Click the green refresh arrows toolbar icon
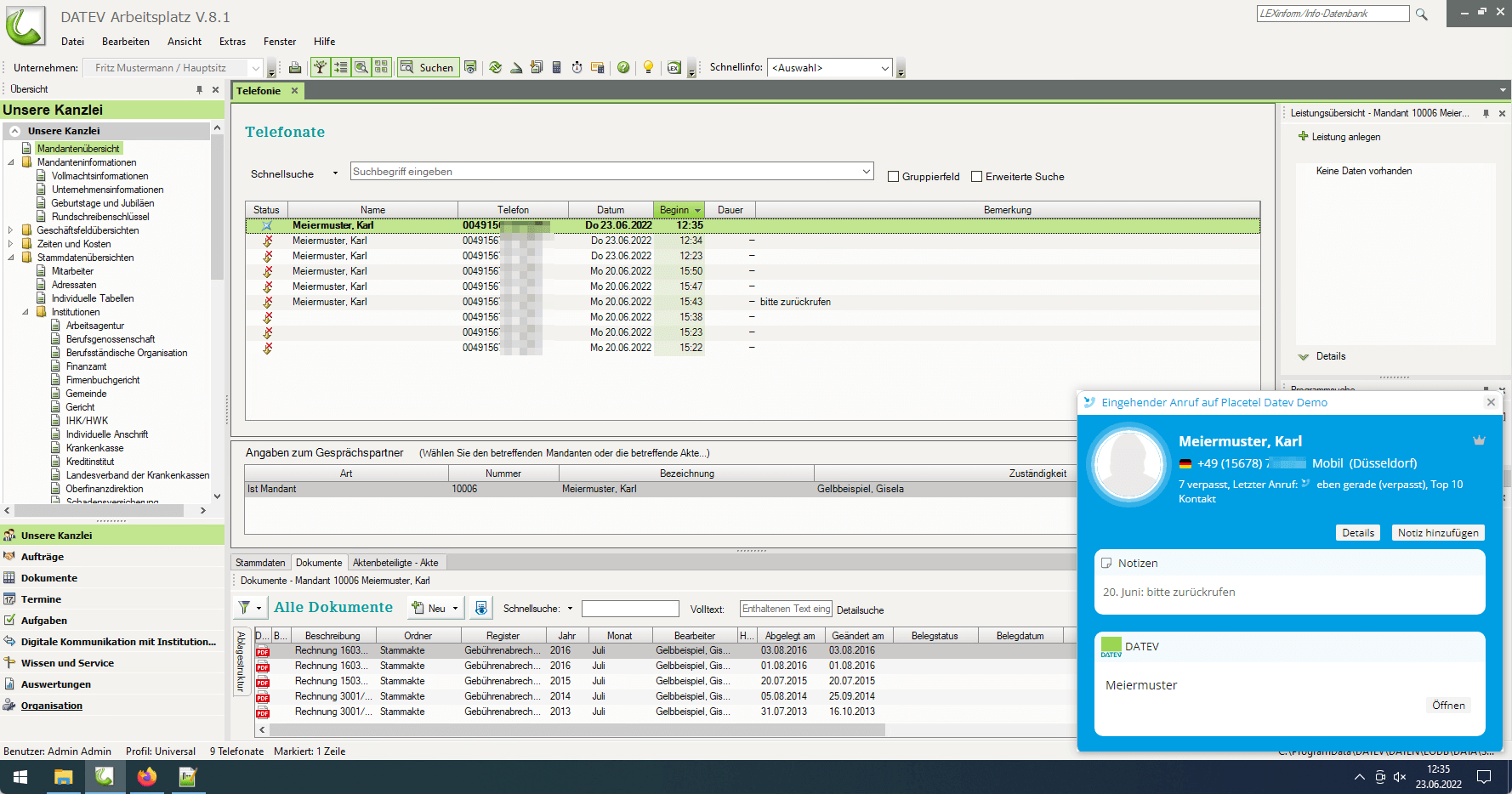 [x=495, y=67]
